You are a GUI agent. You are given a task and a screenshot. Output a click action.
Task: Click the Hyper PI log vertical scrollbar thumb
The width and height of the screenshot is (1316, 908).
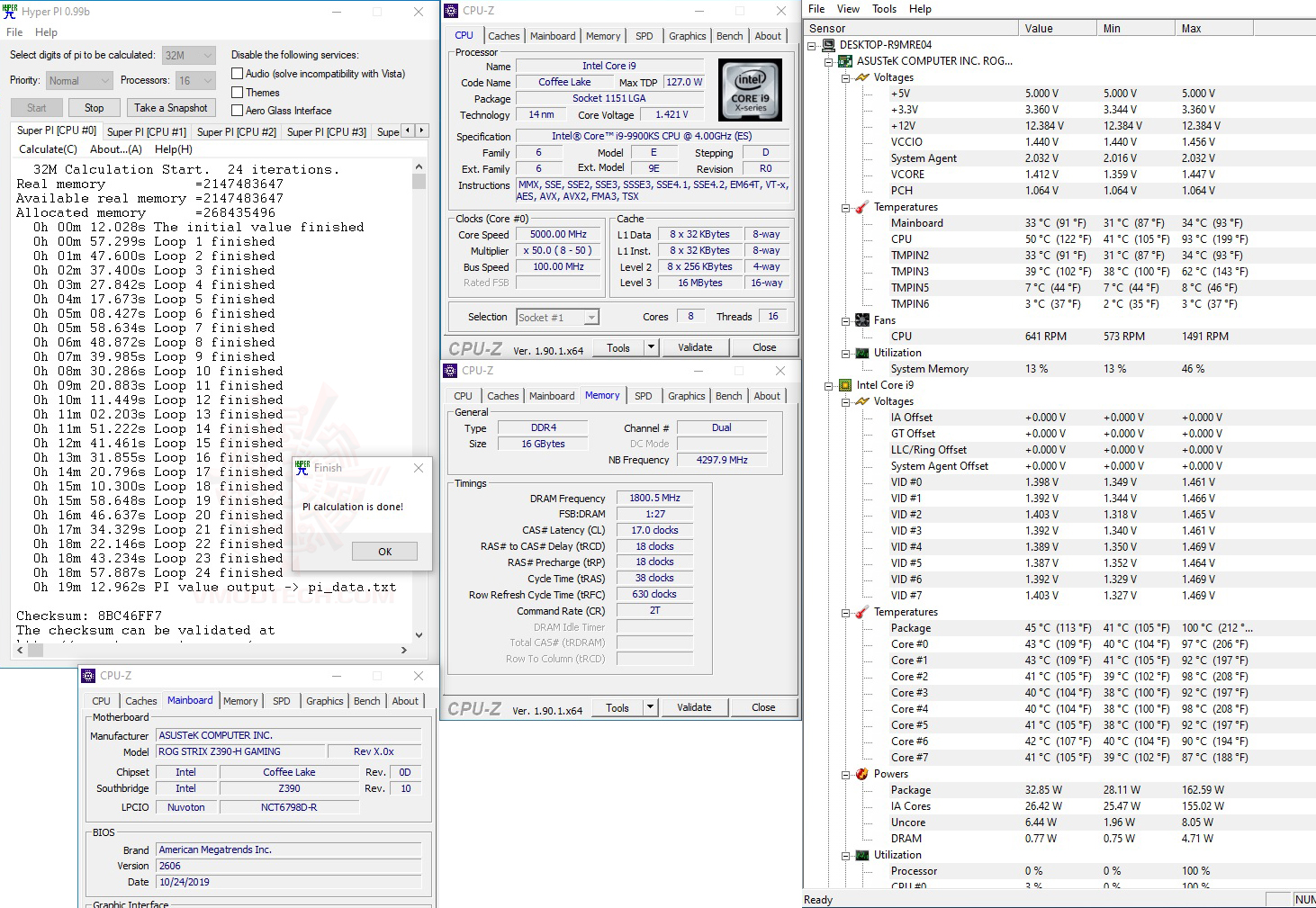tap(419, 181)
